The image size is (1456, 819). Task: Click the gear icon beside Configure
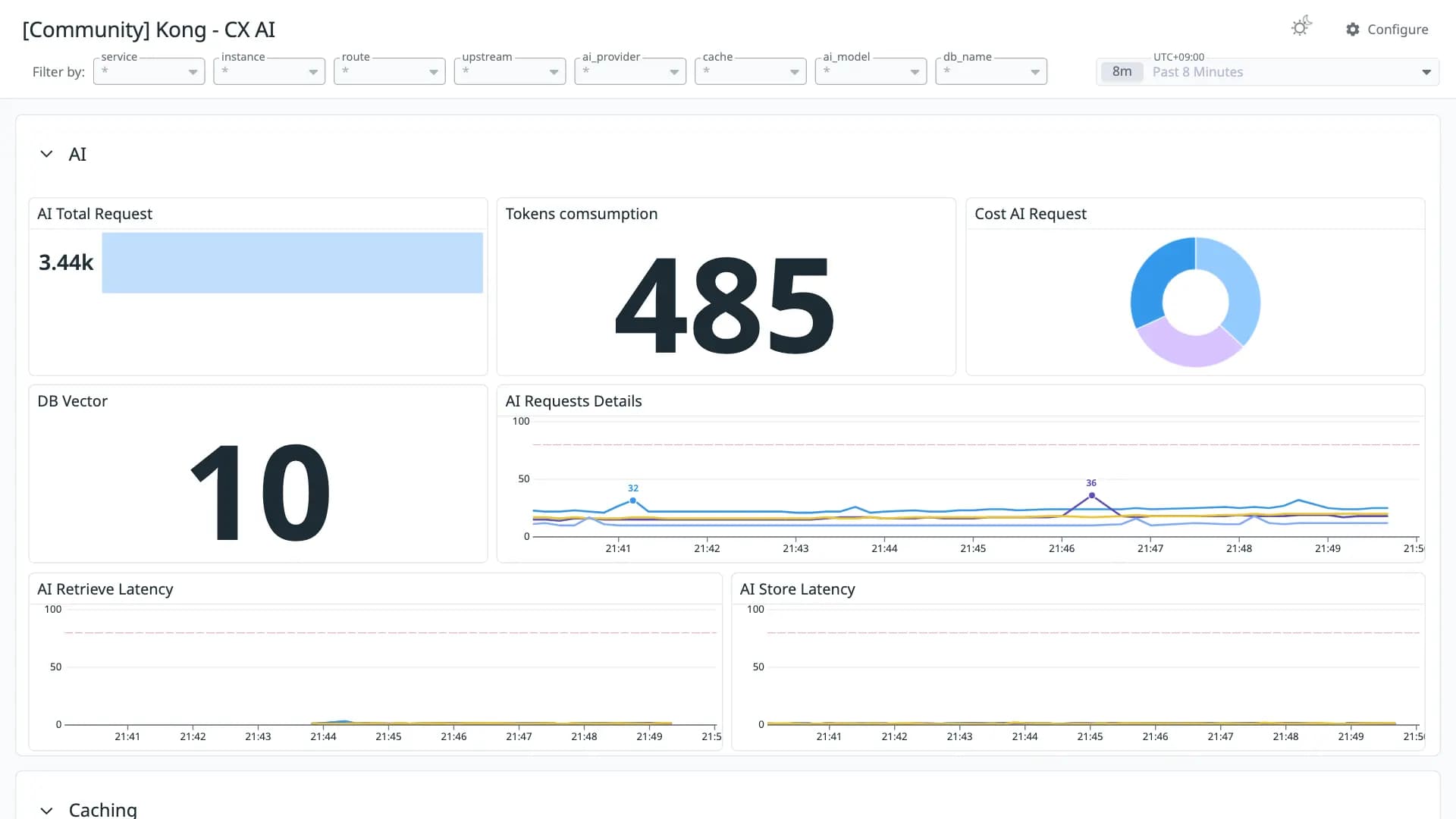1353,29
